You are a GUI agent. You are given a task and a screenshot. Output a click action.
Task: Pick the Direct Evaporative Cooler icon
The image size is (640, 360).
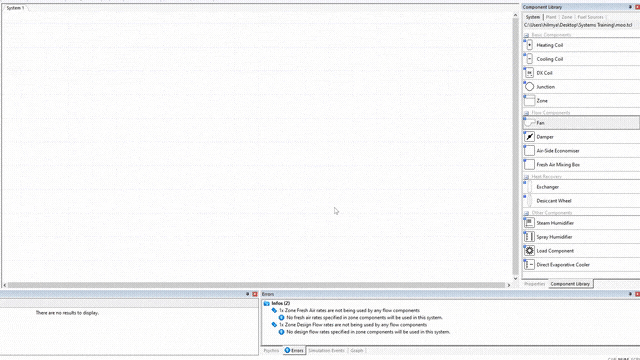point(529,264)
